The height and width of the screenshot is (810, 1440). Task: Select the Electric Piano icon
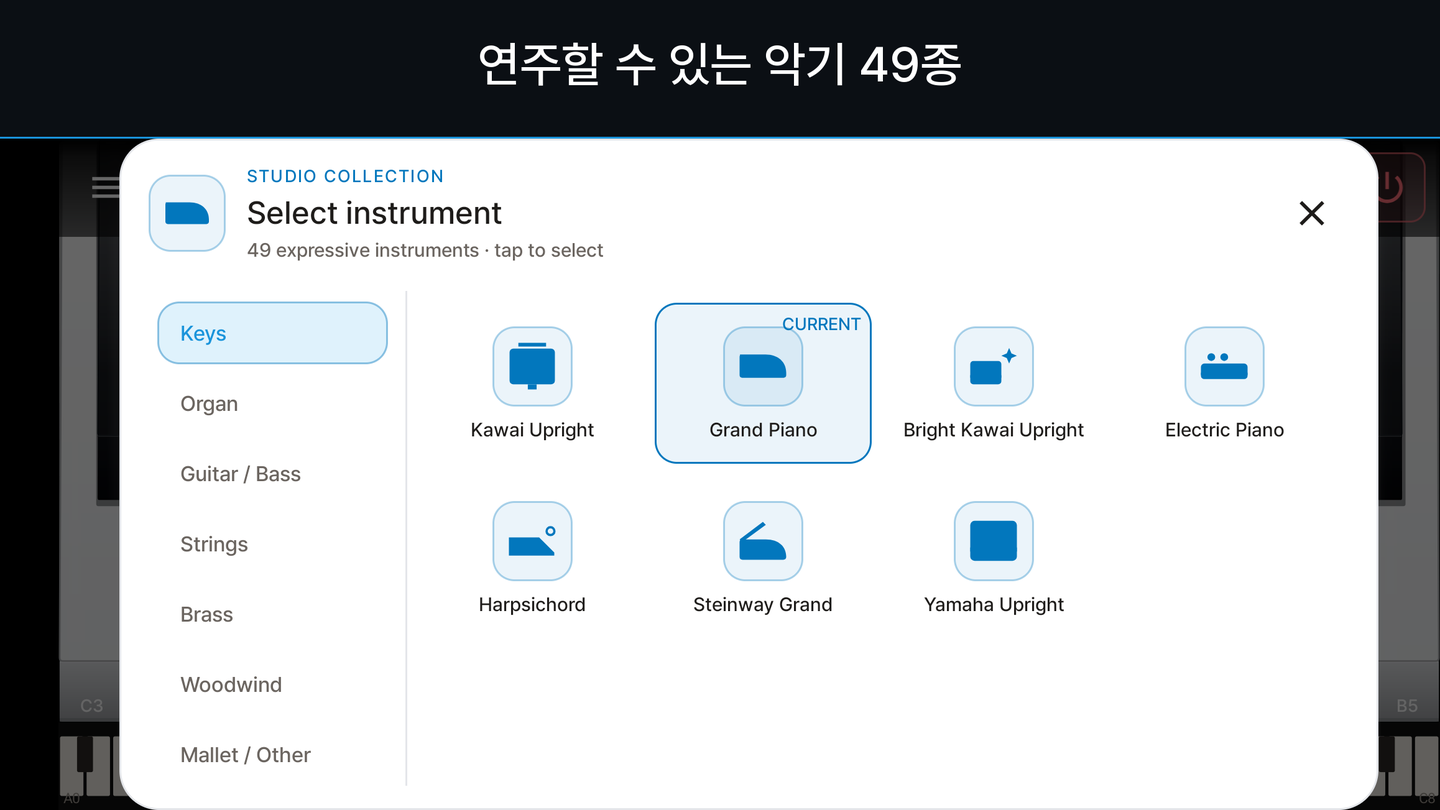point(1225,366)
